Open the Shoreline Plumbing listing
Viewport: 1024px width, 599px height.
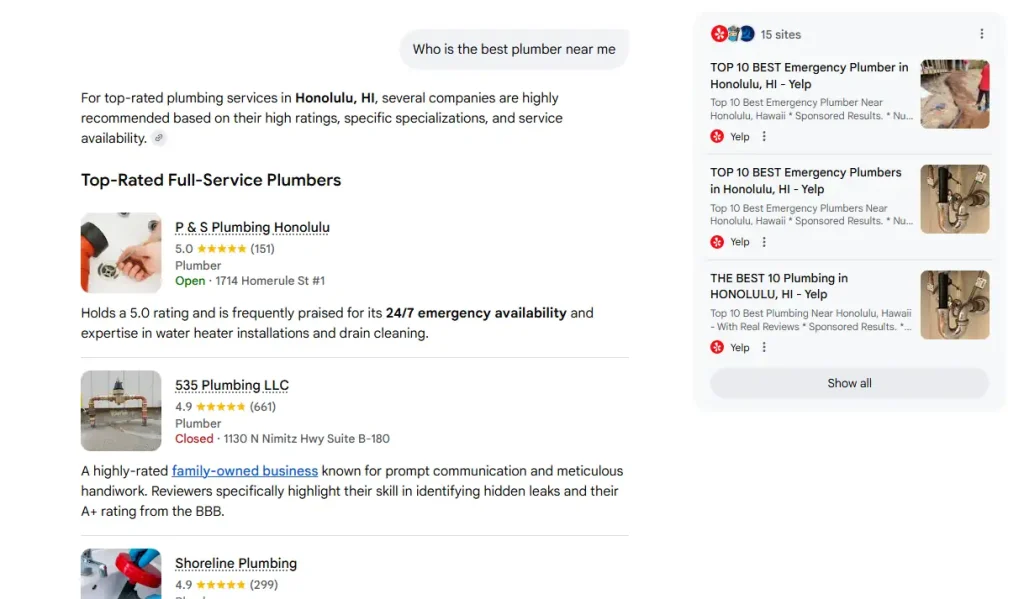[235, 564]
